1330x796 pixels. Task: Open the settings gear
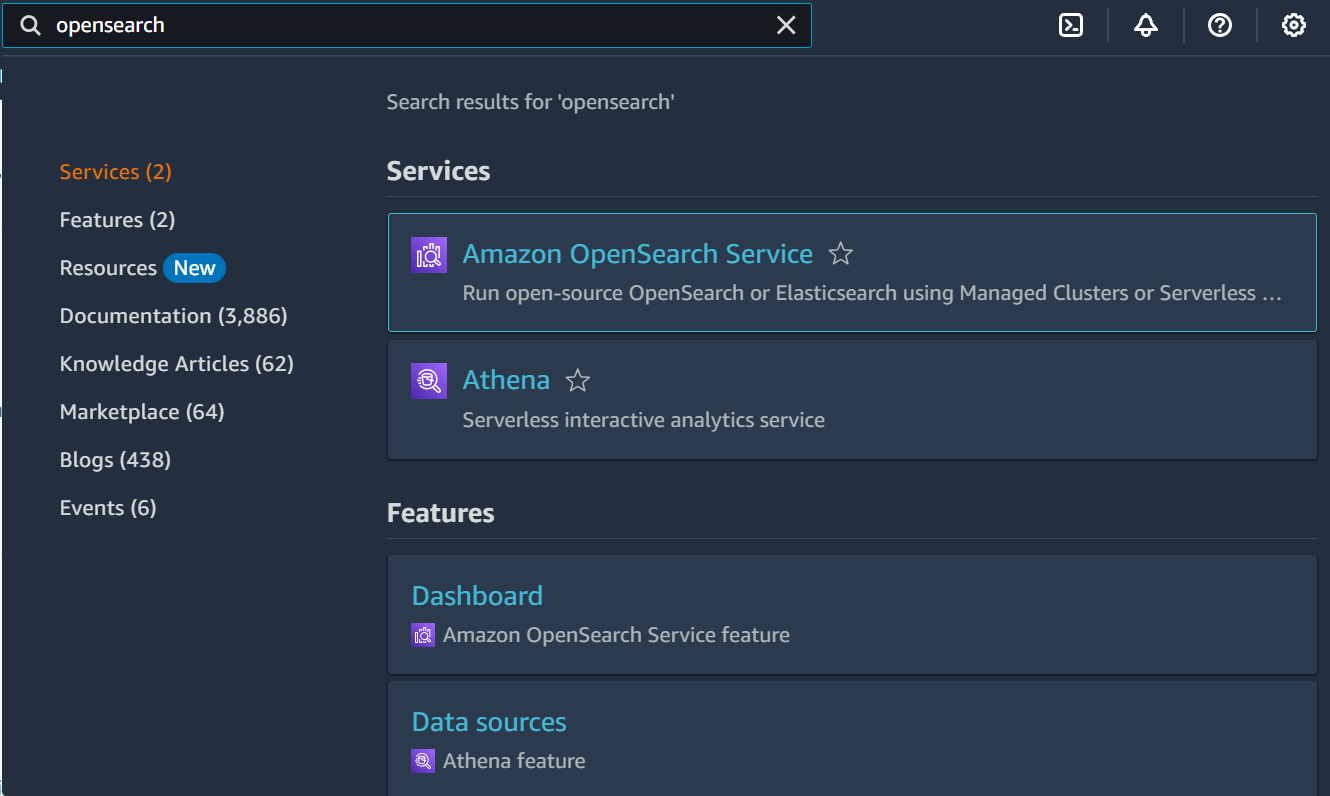pos(1293,25)
